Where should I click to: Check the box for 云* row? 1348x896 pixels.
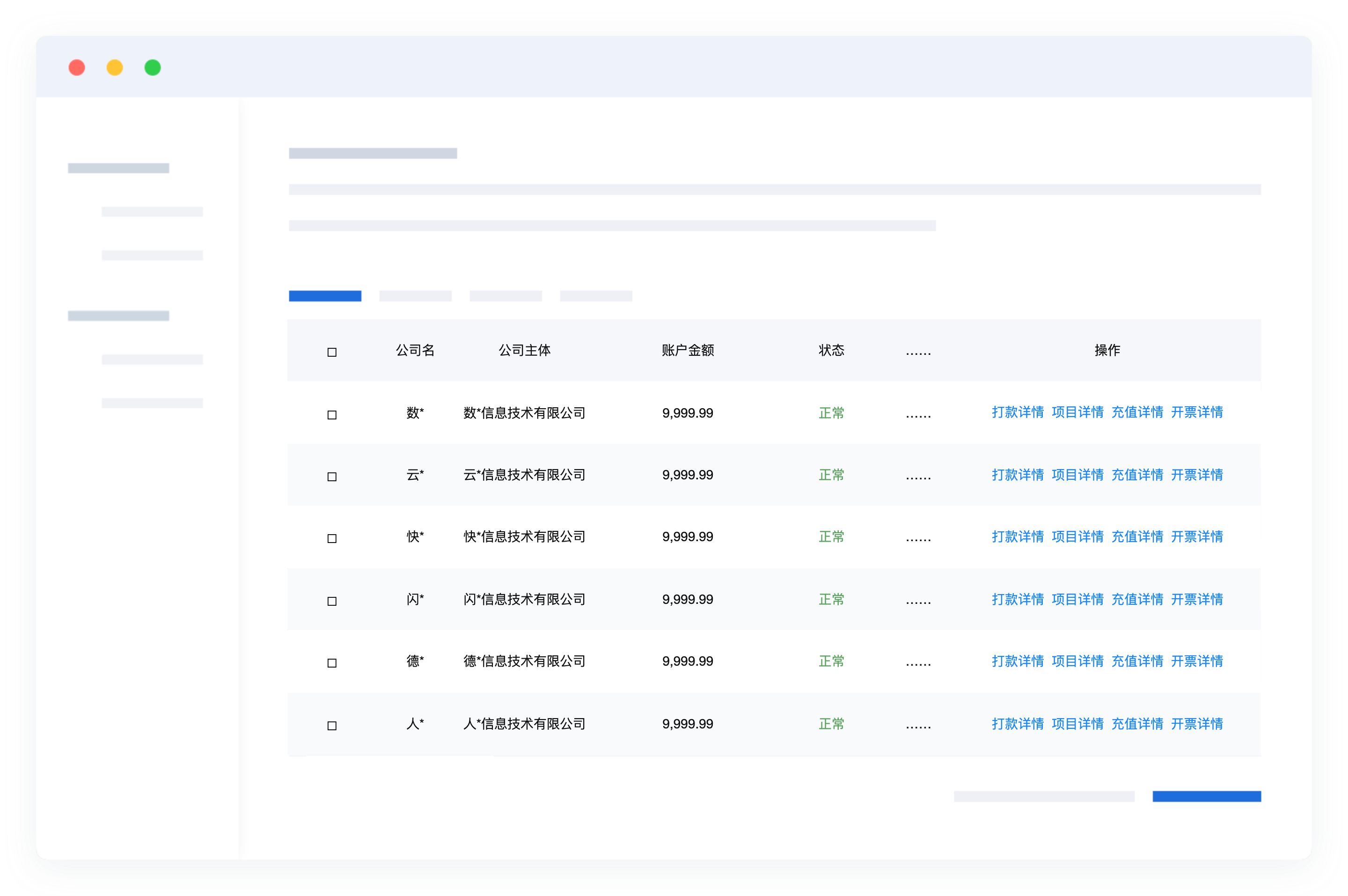(x=332, y=477)
